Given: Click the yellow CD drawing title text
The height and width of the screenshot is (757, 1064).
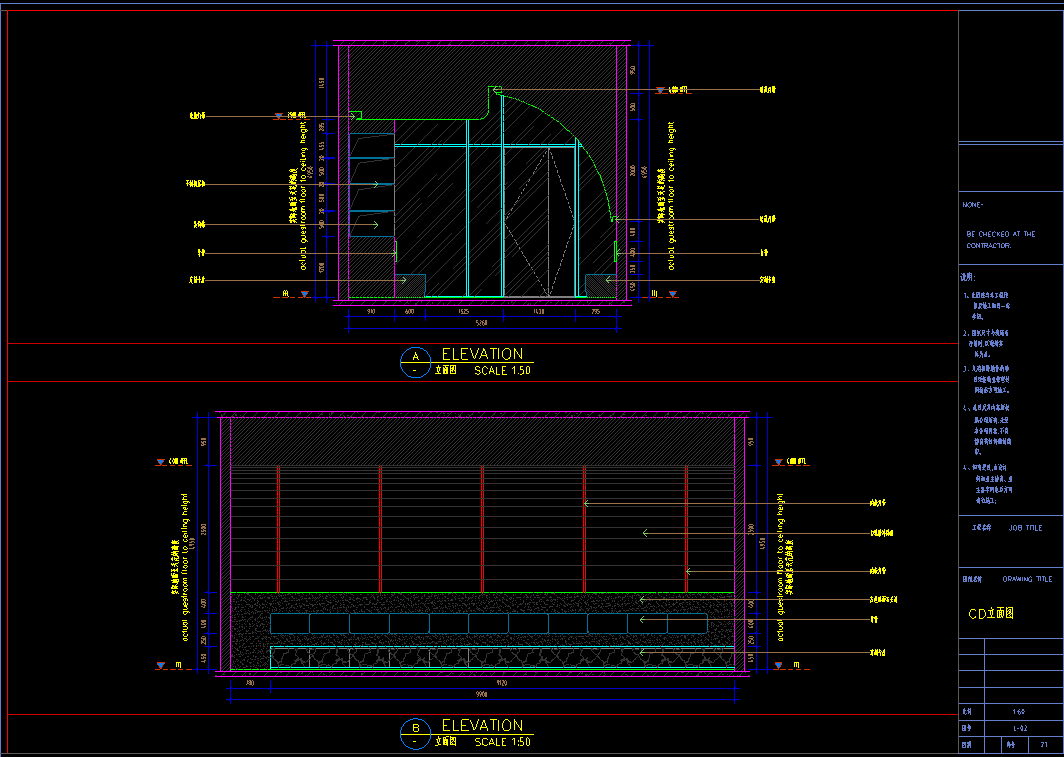Looking at the screenshot, I should coord(991,614).
